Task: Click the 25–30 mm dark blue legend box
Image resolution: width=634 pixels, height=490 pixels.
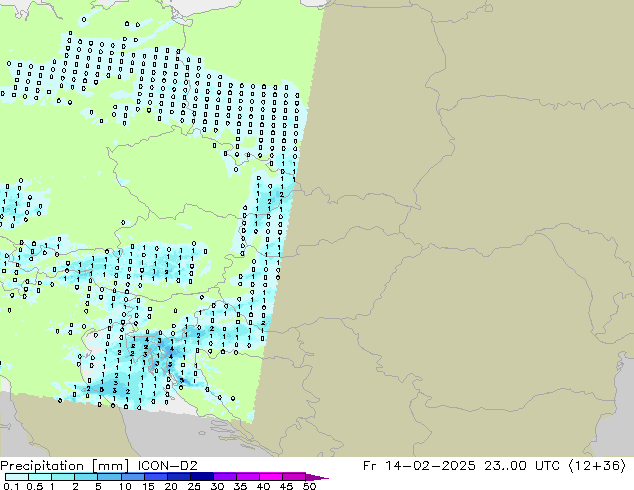Action: coord(201,477)
